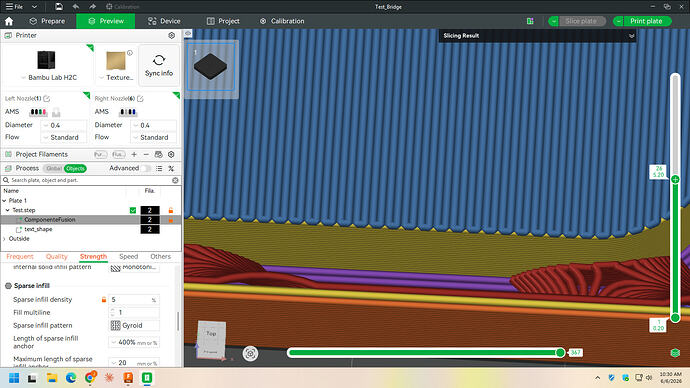Open Sparse infill pattern Gyroid dropdown
Viewport: 690px width, 388px height.
(x=134, y=325)
